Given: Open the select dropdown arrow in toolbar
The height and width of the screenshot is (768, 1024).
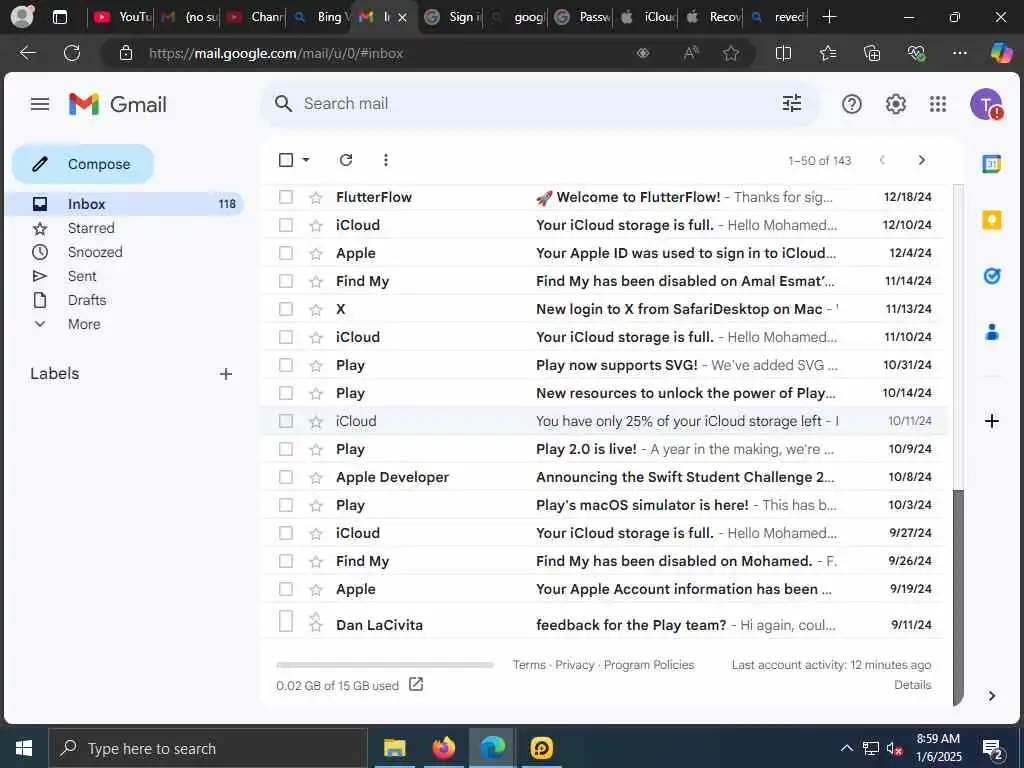Looking at the screenshot, I should [306, 160].
